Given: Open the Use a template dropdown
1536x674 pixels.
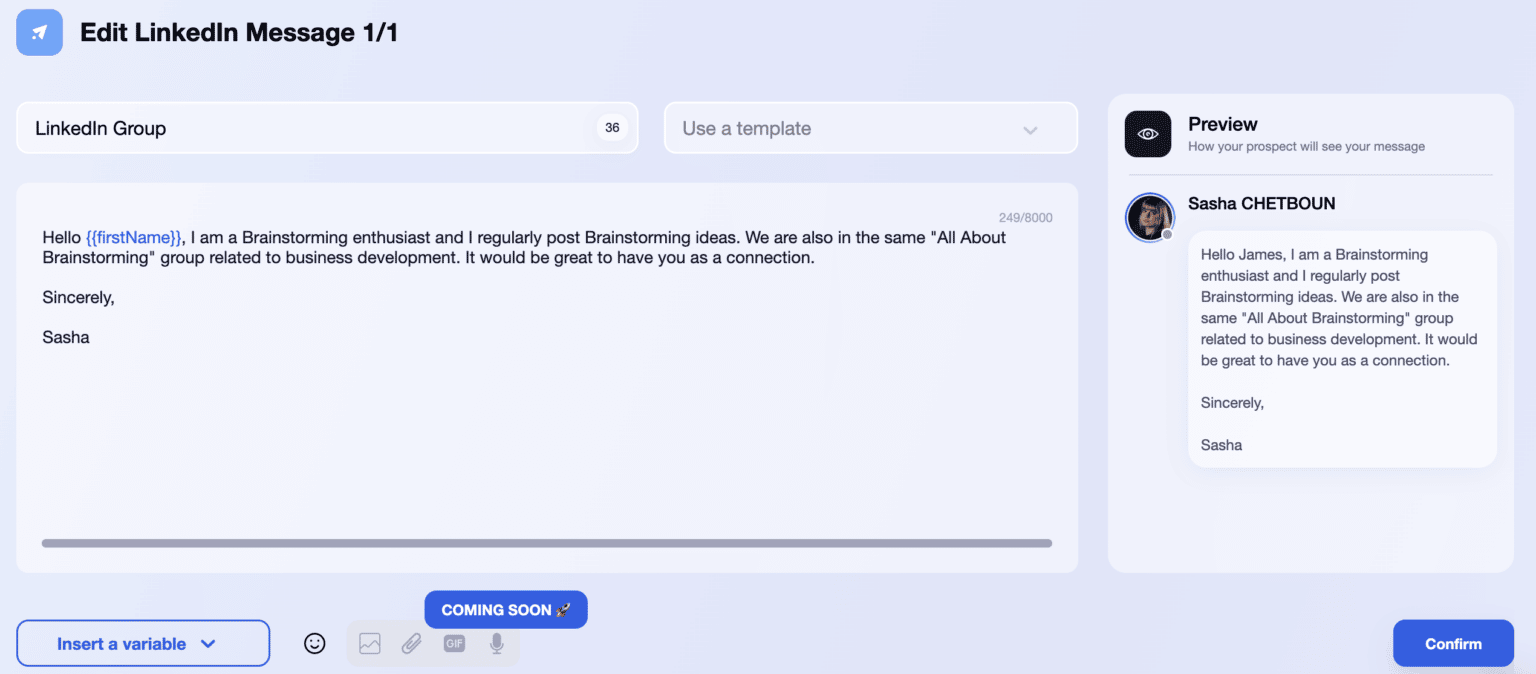Looking at the screenshot, I should click(x=871, y=128).
